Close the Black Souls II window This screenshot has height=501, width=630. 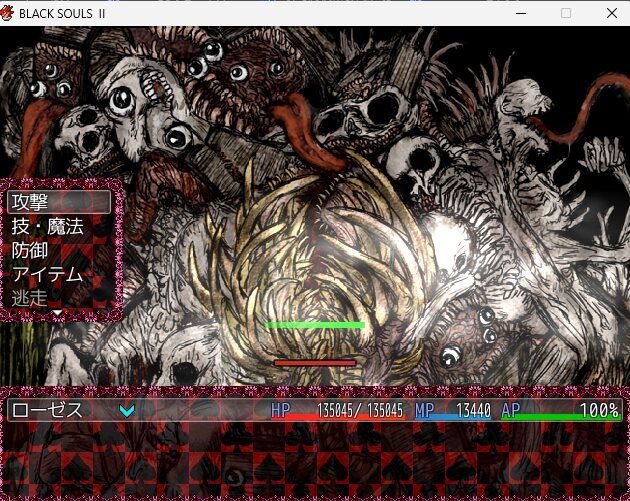pyautogui.click(x=612, y=13)
